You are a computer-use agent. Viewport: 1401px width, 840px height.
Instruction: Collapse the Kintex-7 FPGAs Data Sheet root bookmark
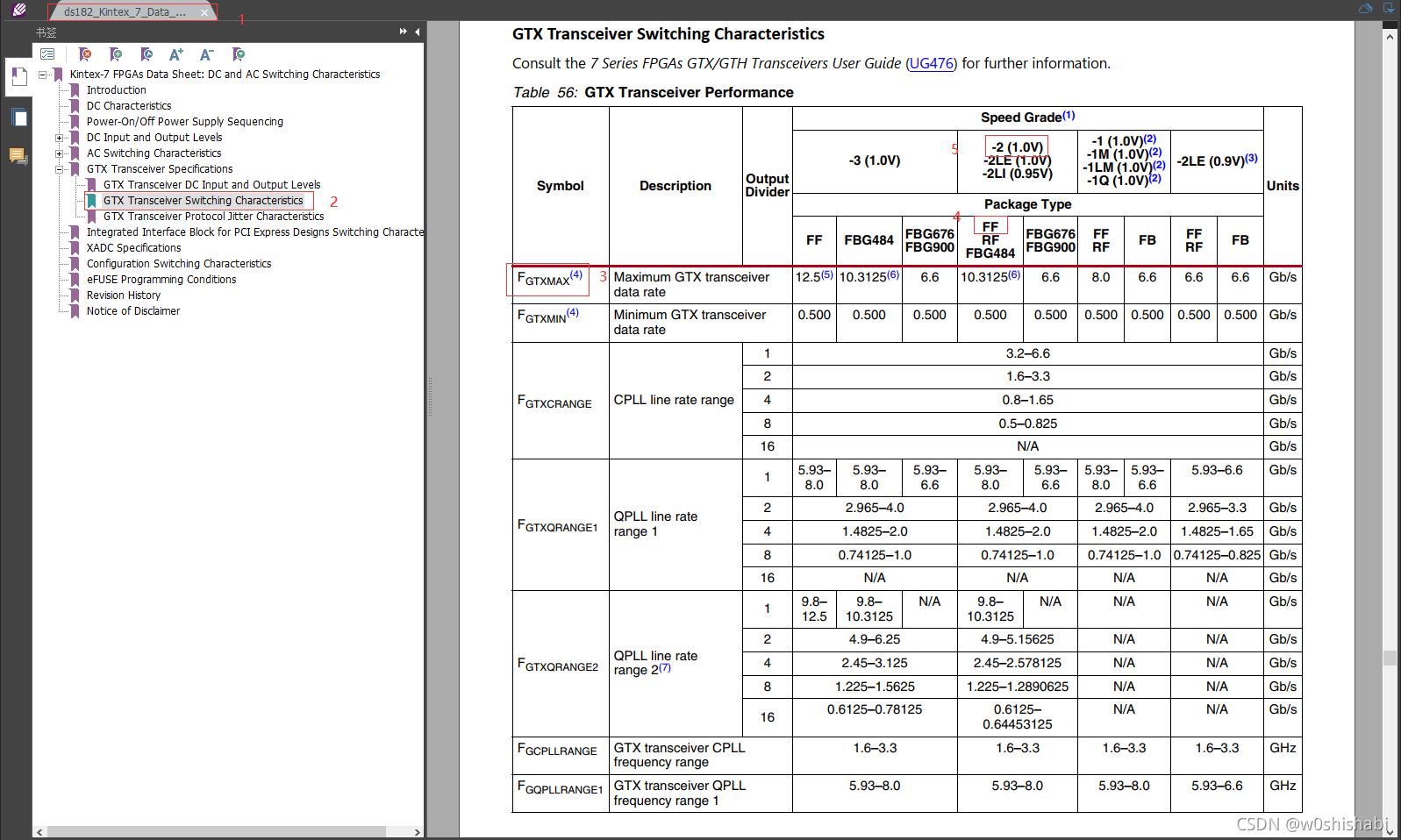click(x=42, y=75)
